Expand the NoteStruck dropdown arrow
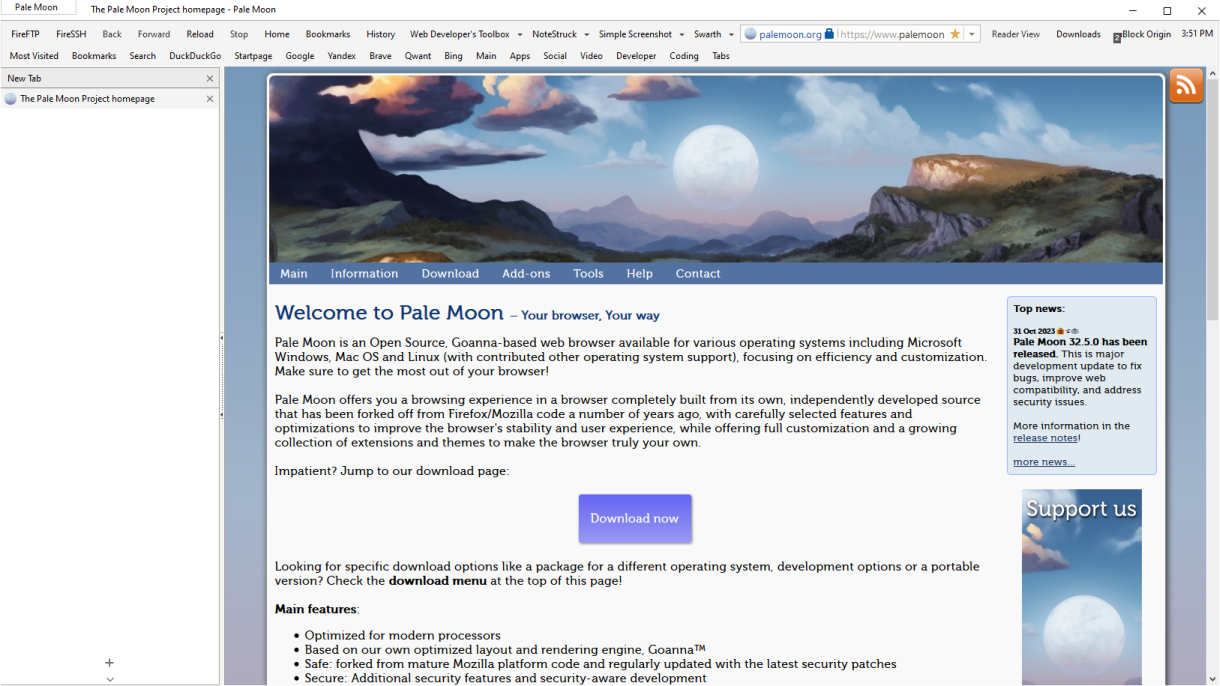The height and width of the screenshot is (686, 1220). coord(587,34)
